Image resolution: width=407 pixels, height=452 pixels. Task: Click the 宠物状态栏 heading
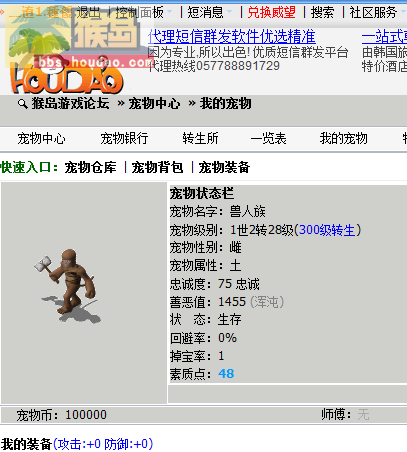click(x=202, y=194)
